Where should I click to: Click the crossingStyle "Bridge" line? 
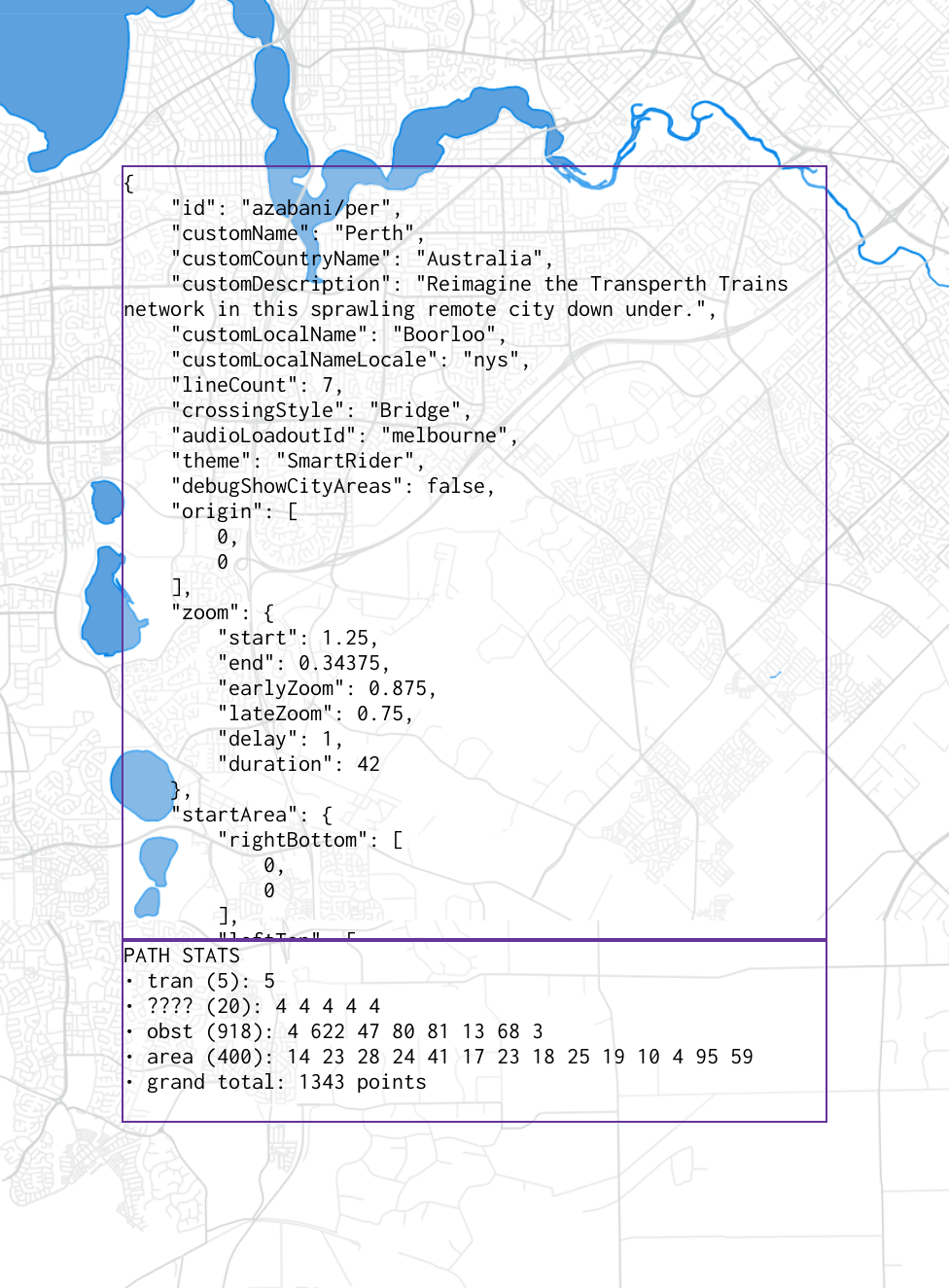tap(321, 410)
